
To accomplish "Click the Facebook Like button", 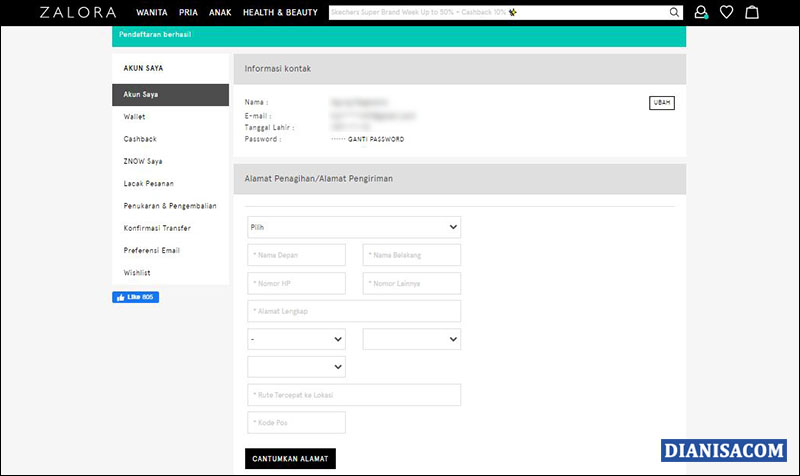I will (x=135, y=297).
